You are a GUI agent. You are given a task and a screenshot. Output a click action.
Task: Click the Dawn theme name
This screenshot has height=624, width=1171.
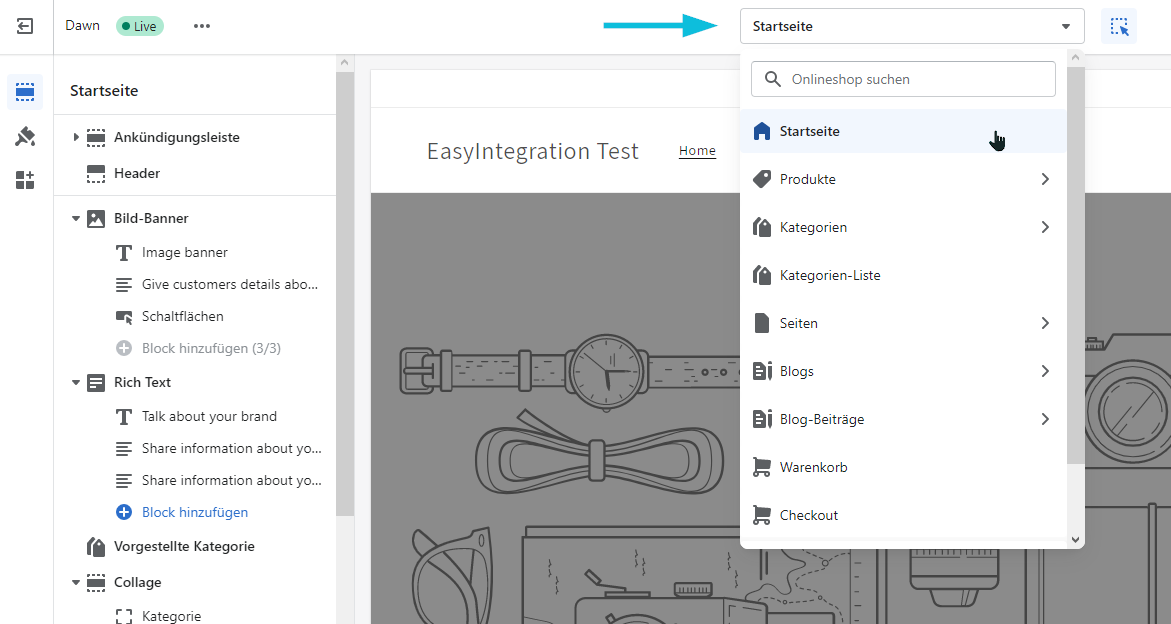[82, 26]
